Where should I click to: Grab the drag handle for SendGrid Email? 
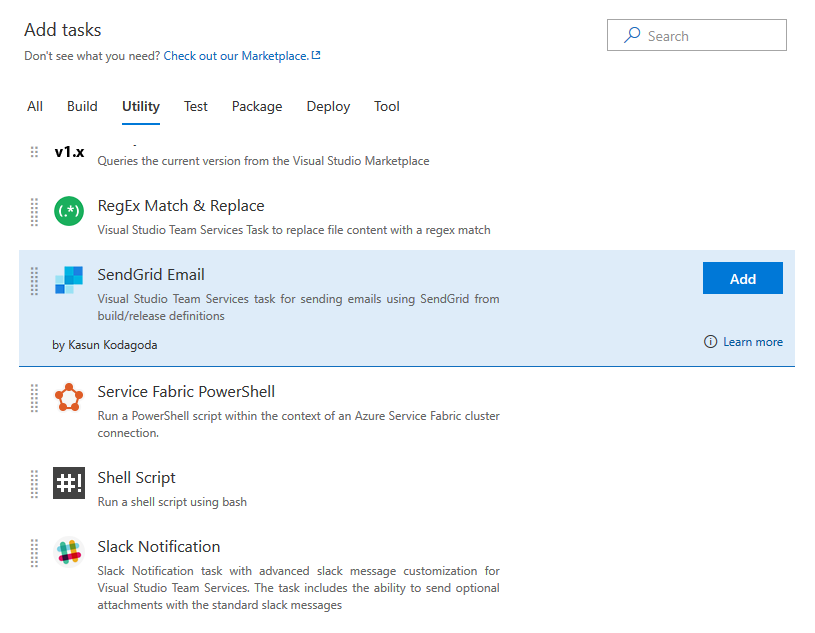[34, 281]
